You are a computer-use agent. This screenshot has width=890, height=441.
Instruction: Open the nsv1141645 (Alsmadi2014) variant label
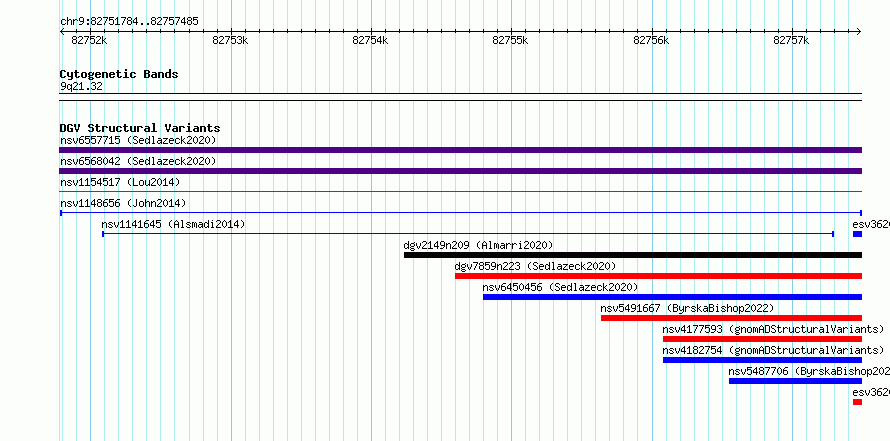(173, 224)
